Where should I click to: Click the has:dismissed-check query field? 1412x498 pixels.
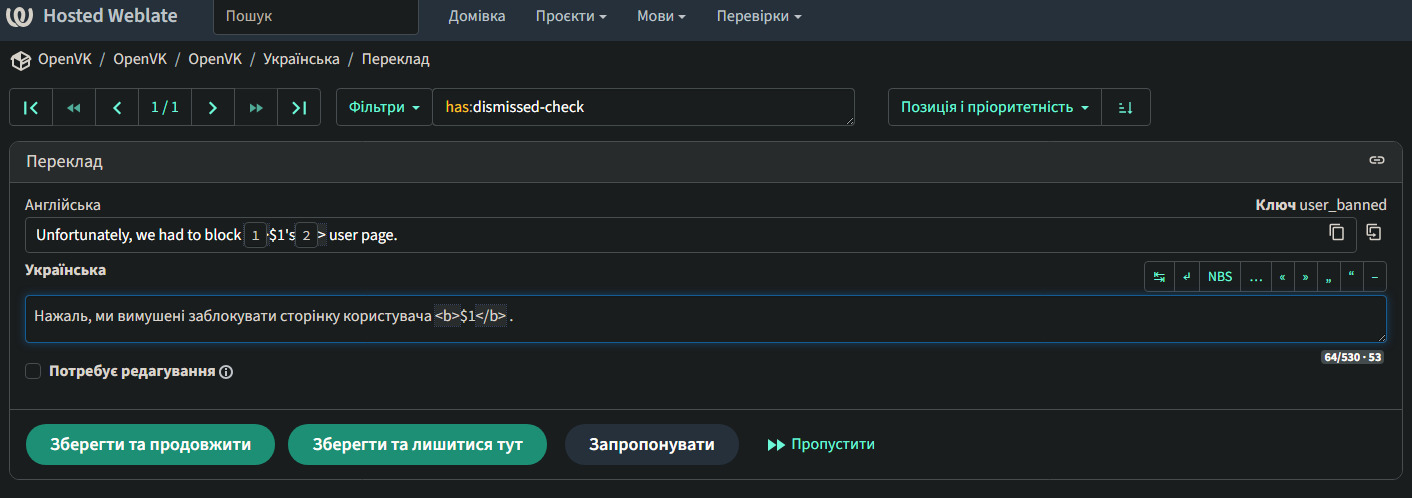click(x=643, y=107)
